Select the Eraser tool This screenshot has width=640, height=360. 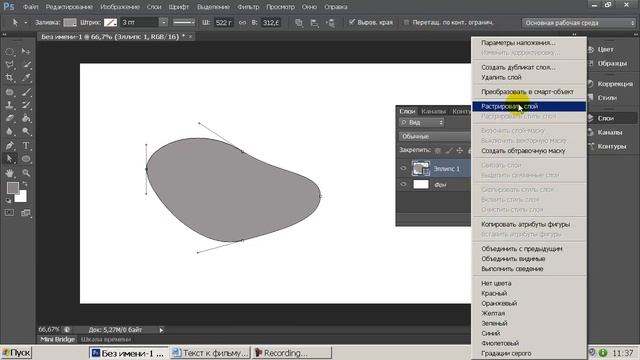click(x=10, y=118)
